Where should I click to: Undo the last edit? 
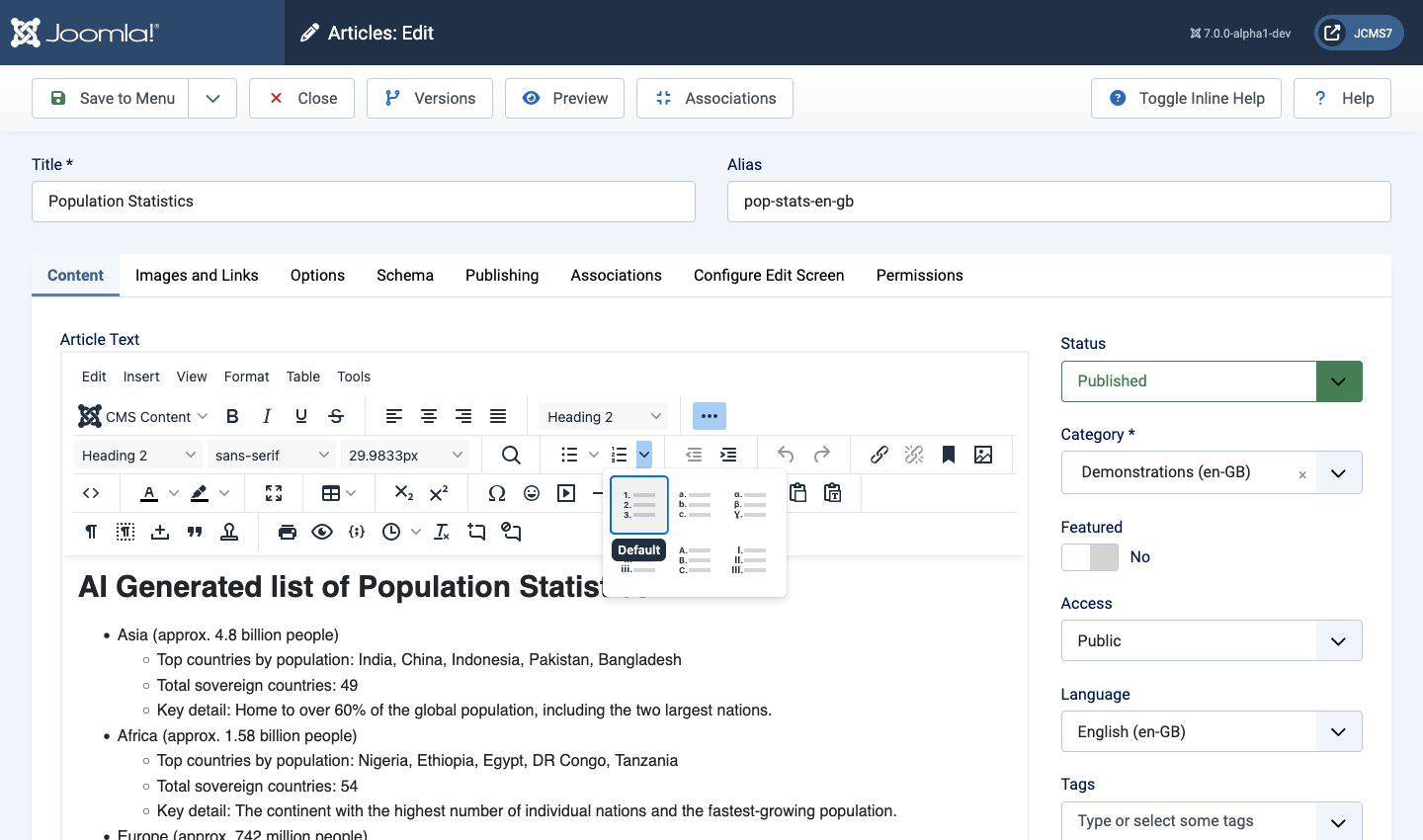pos(786,455)
